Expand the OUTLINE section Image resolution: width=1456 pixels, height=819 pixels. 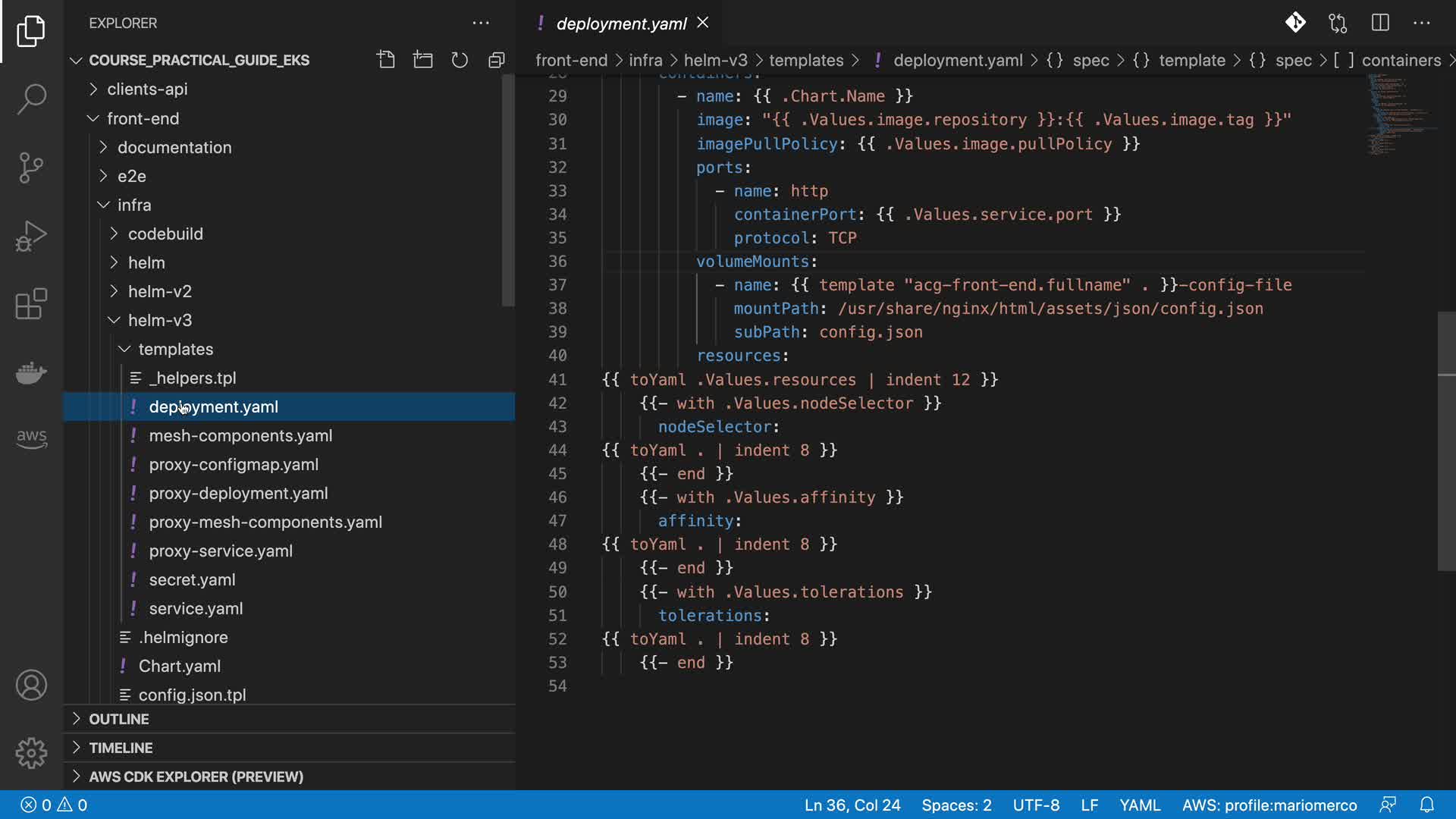119,719
